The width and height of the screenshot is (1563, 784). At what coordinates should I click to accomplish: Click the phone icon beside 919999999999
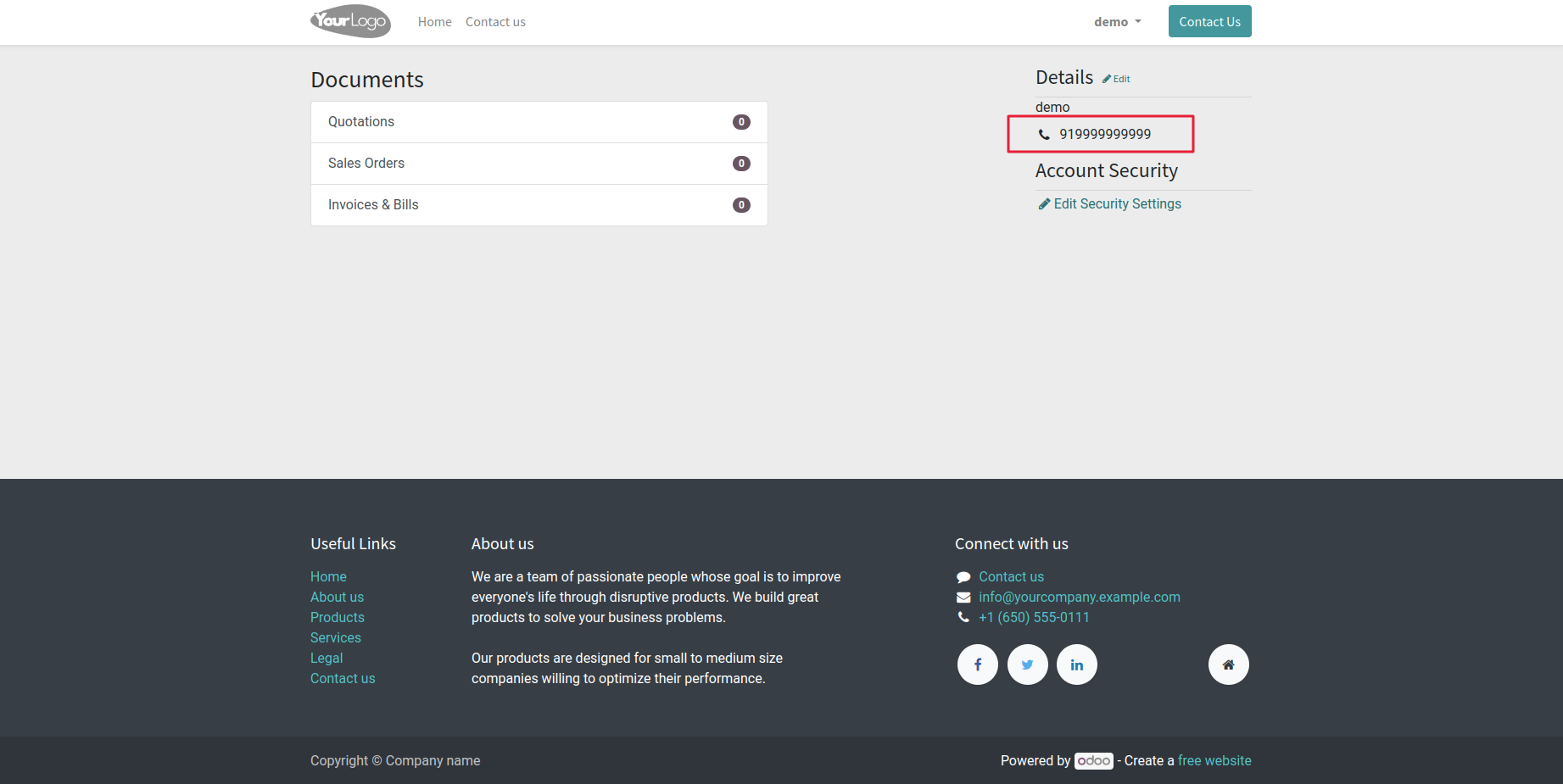pyautogui.click(x=1044, y=134)
